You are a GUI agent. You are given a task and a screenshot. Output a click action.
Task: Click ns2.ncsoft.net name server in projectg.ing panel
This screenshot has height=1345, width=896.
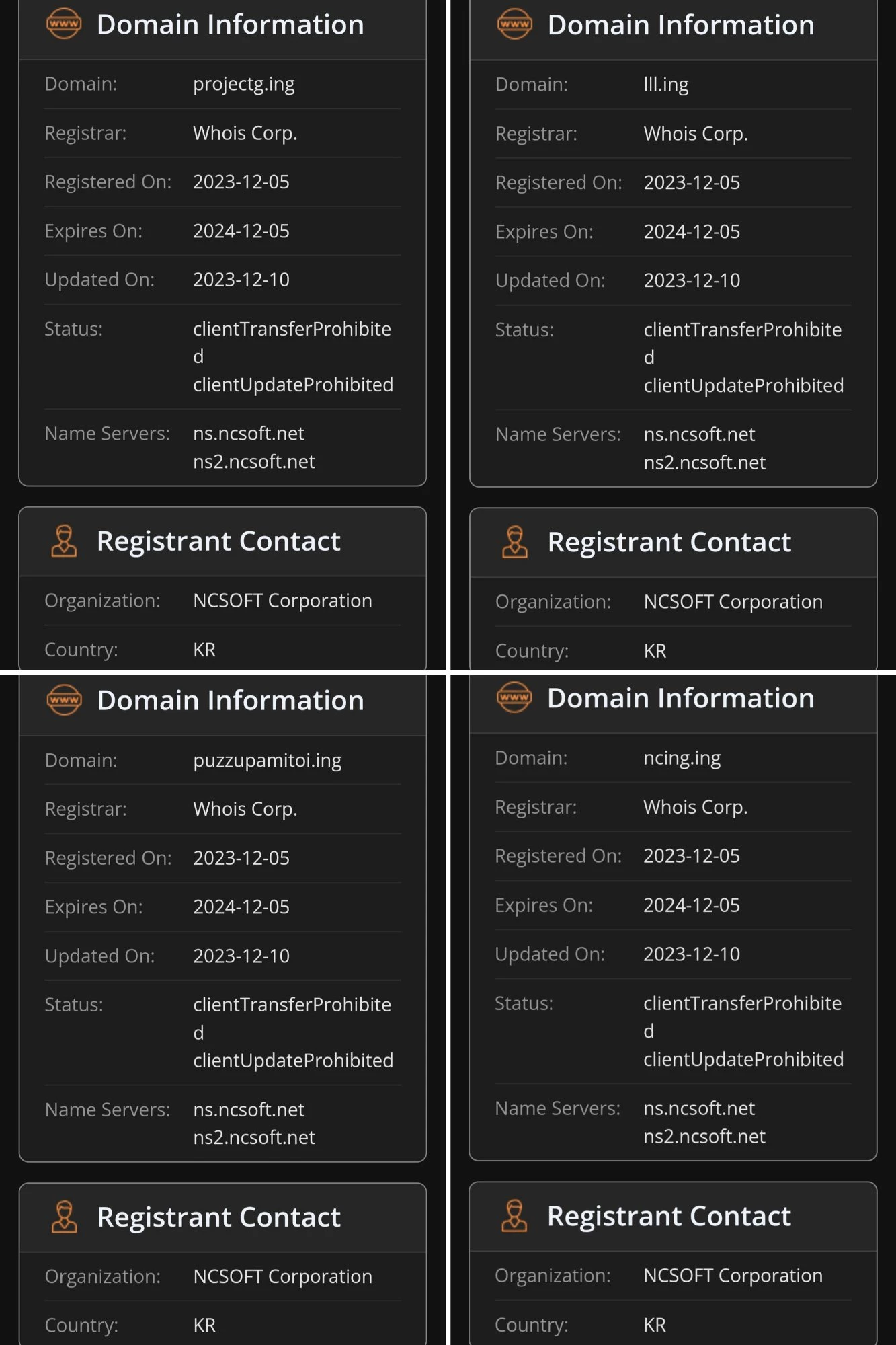coord(253,462)
